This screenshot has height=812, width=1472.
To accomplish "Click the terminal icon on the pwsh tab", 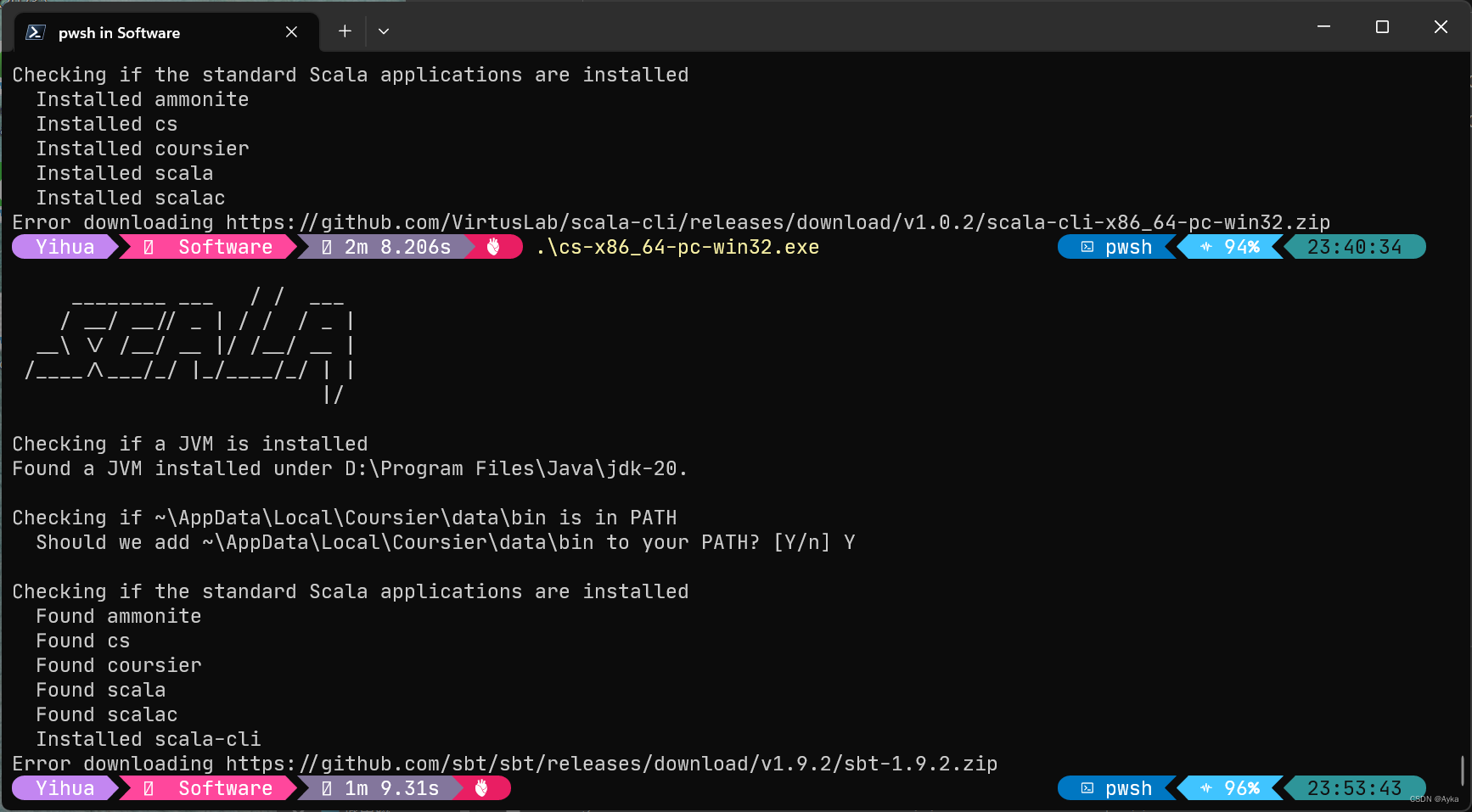I will (x=33, y=31).
